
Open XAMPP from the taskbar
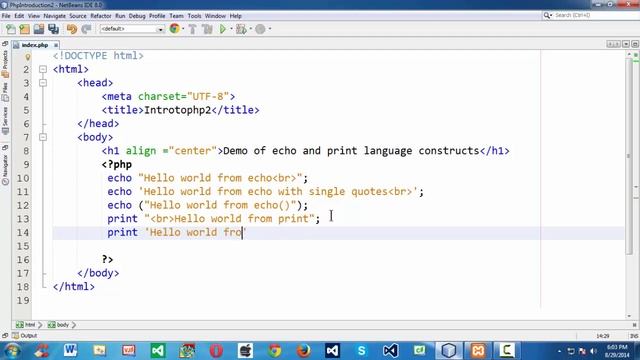tap(478, 351)
